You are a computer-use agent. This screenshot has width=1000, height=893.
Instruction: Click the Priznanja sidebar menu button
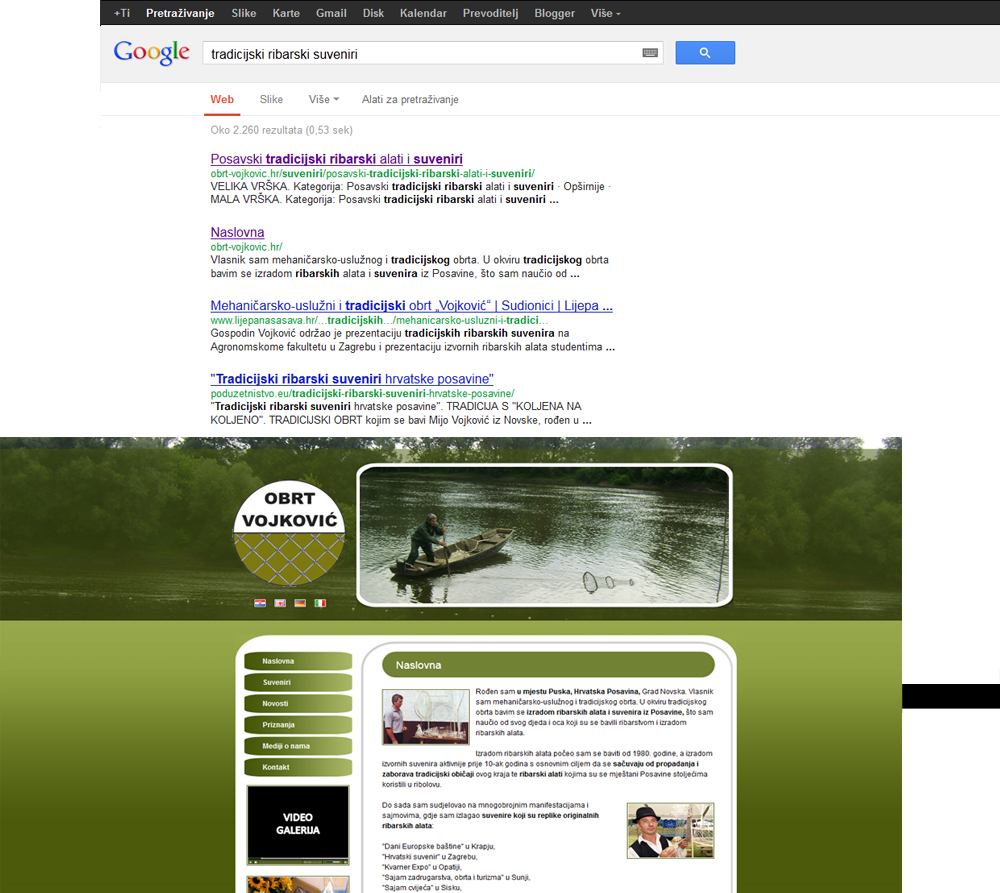[x=298, y=725]
